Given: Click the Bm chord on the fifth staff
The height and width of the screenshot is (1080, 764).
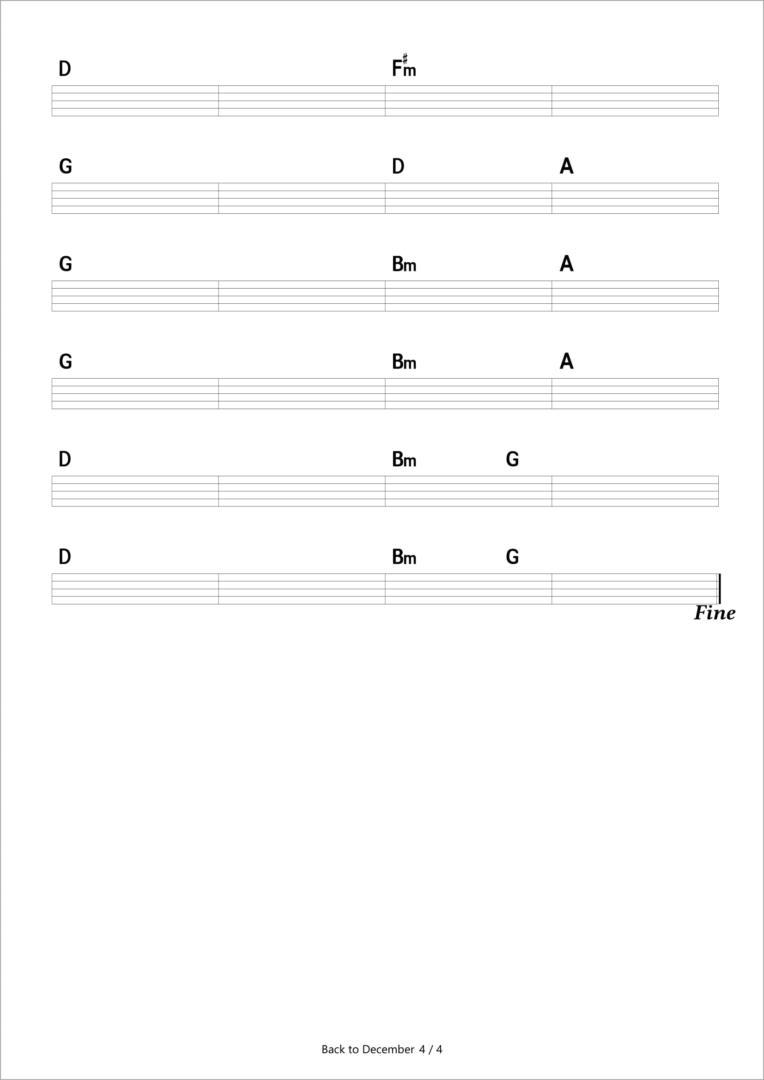Looking at the screenshot, I should [403, 460].
